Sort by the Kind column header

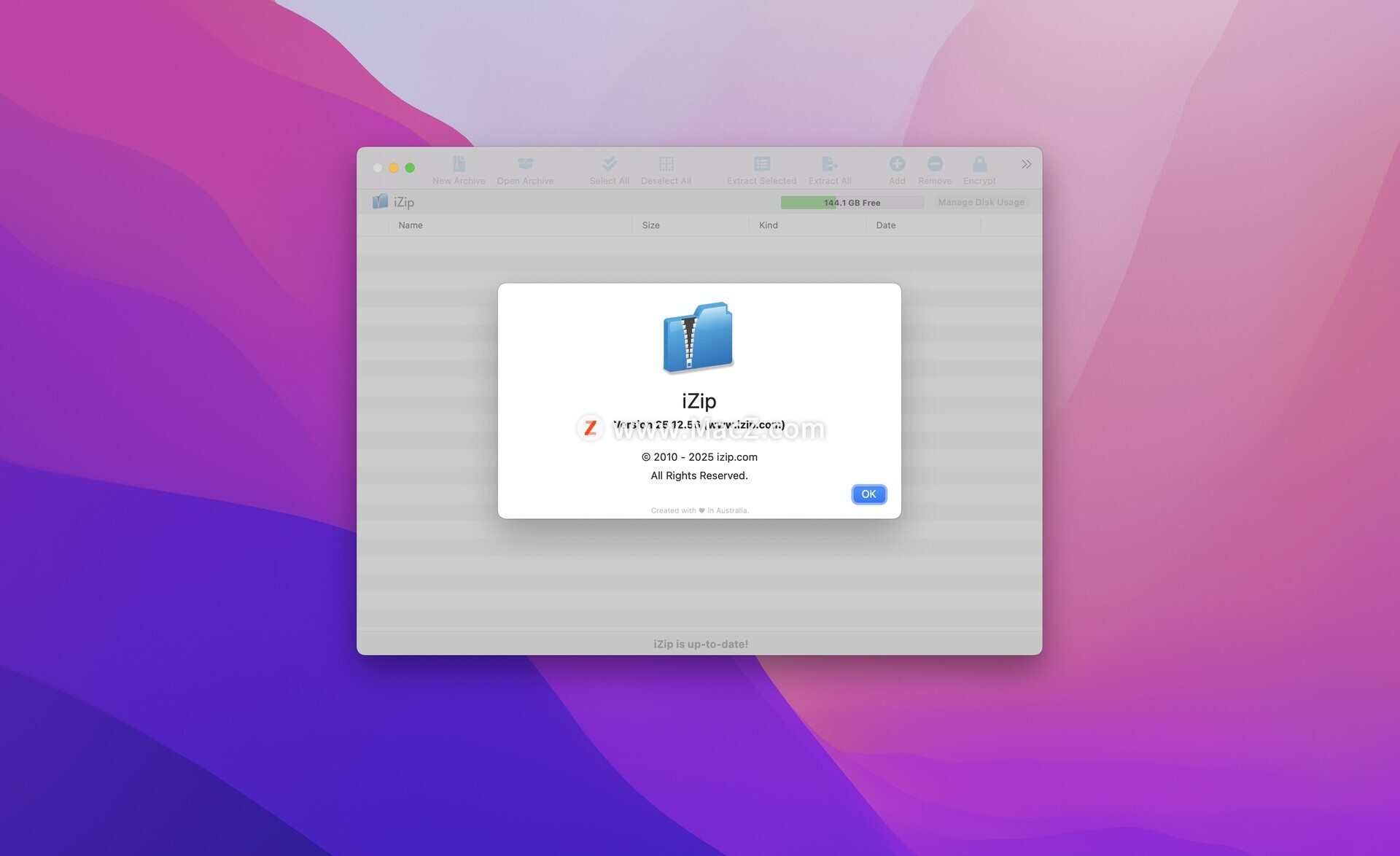pos(768,225)
